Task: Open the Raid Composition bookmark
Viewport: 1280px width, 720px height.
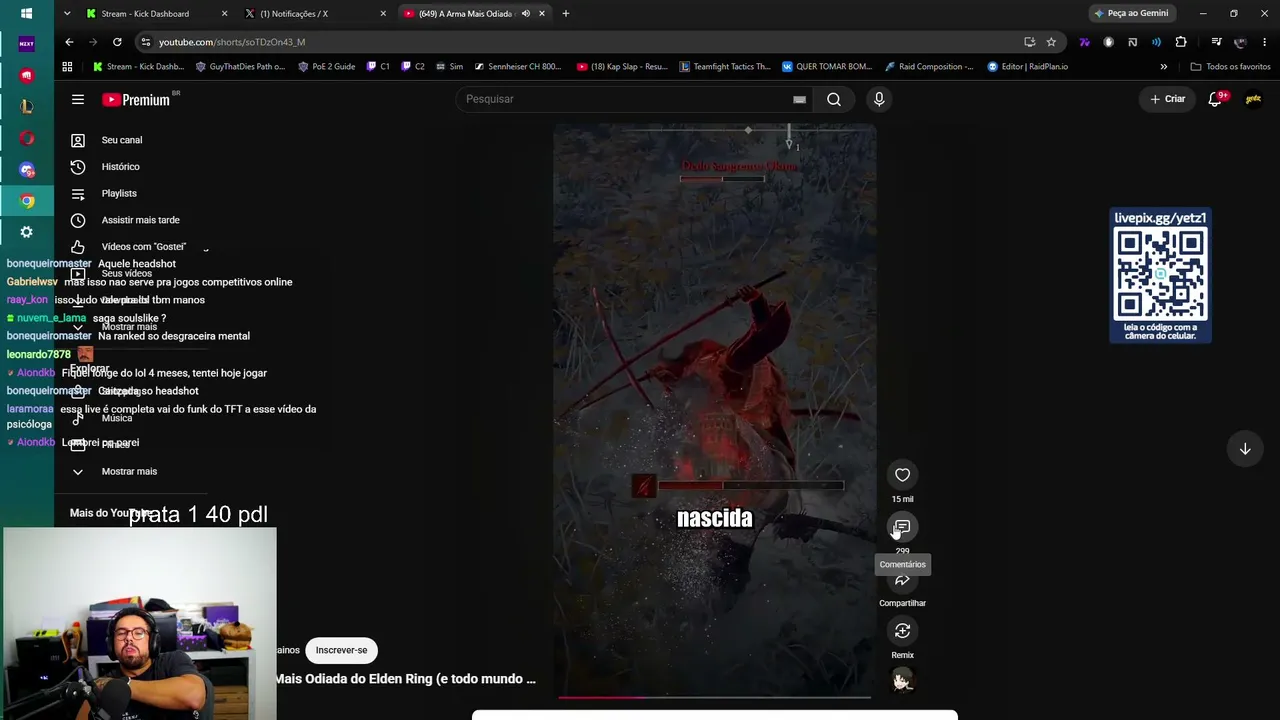Action: (x=929, y=67)
